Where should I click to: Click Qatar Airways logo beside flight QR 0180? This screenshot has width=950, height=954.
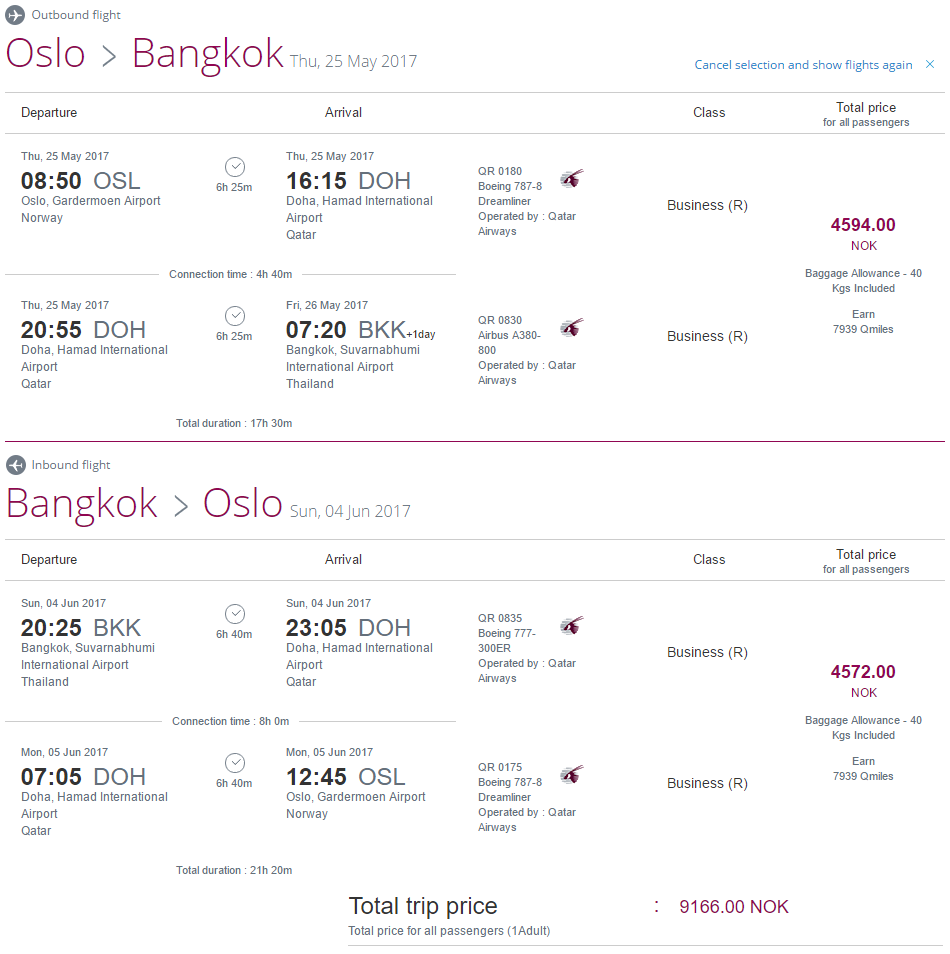coord(571,179)
